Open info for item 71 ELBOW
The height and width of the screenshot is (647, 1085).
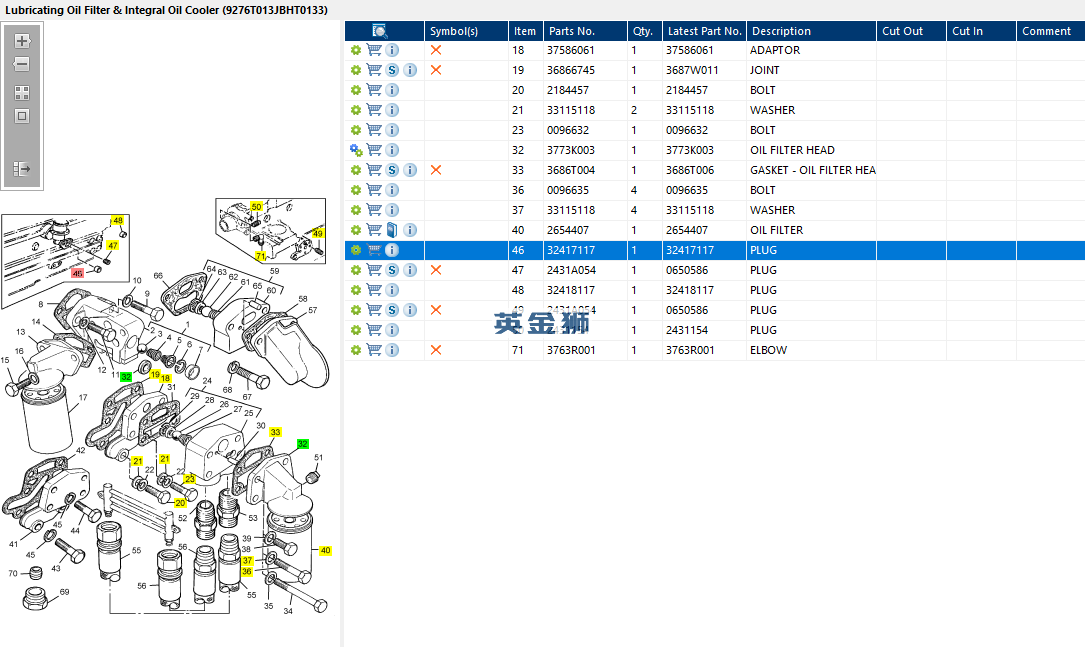click(x=392, y=350)
